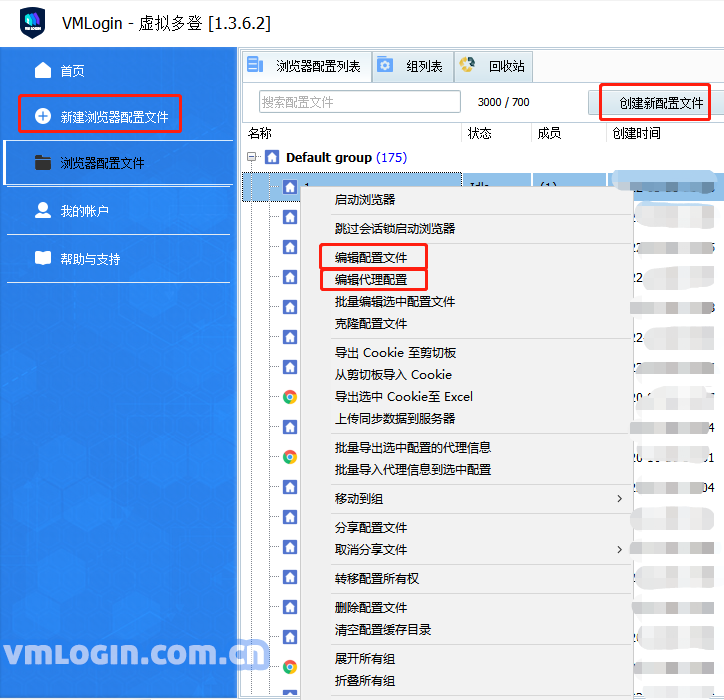Screen dimensions: 724x700
Task: Choose 启动浏览器 from context menu
Action: click(365, 200)
